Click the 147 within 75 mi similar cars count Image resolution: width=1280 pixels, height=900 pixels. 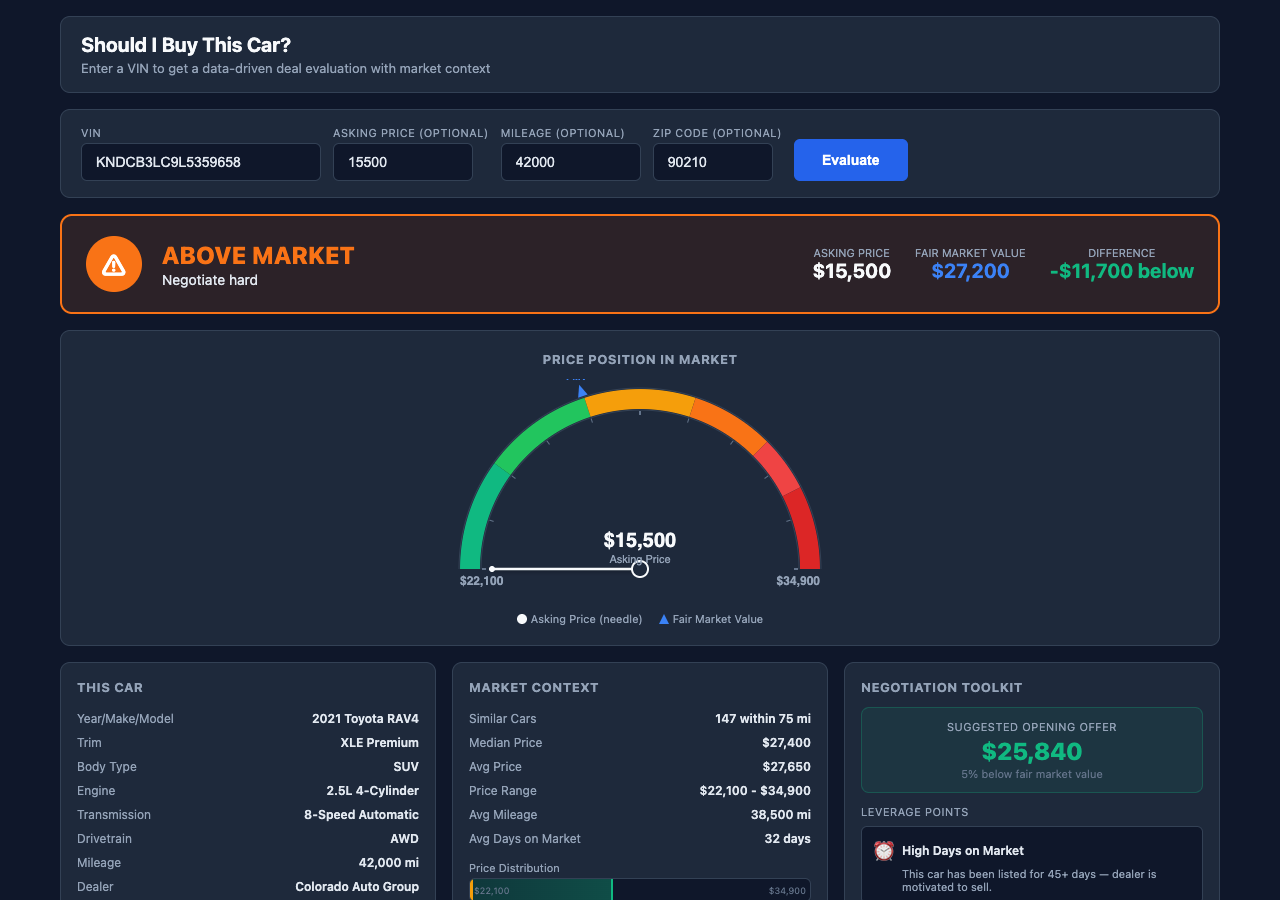click(763, 718)
